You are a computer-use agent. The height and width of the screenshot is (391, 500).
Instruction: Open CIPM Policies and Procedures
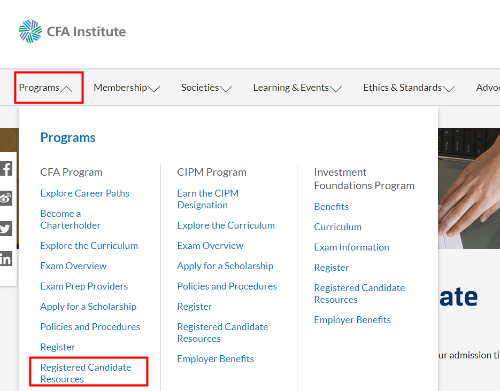[227, 286]
